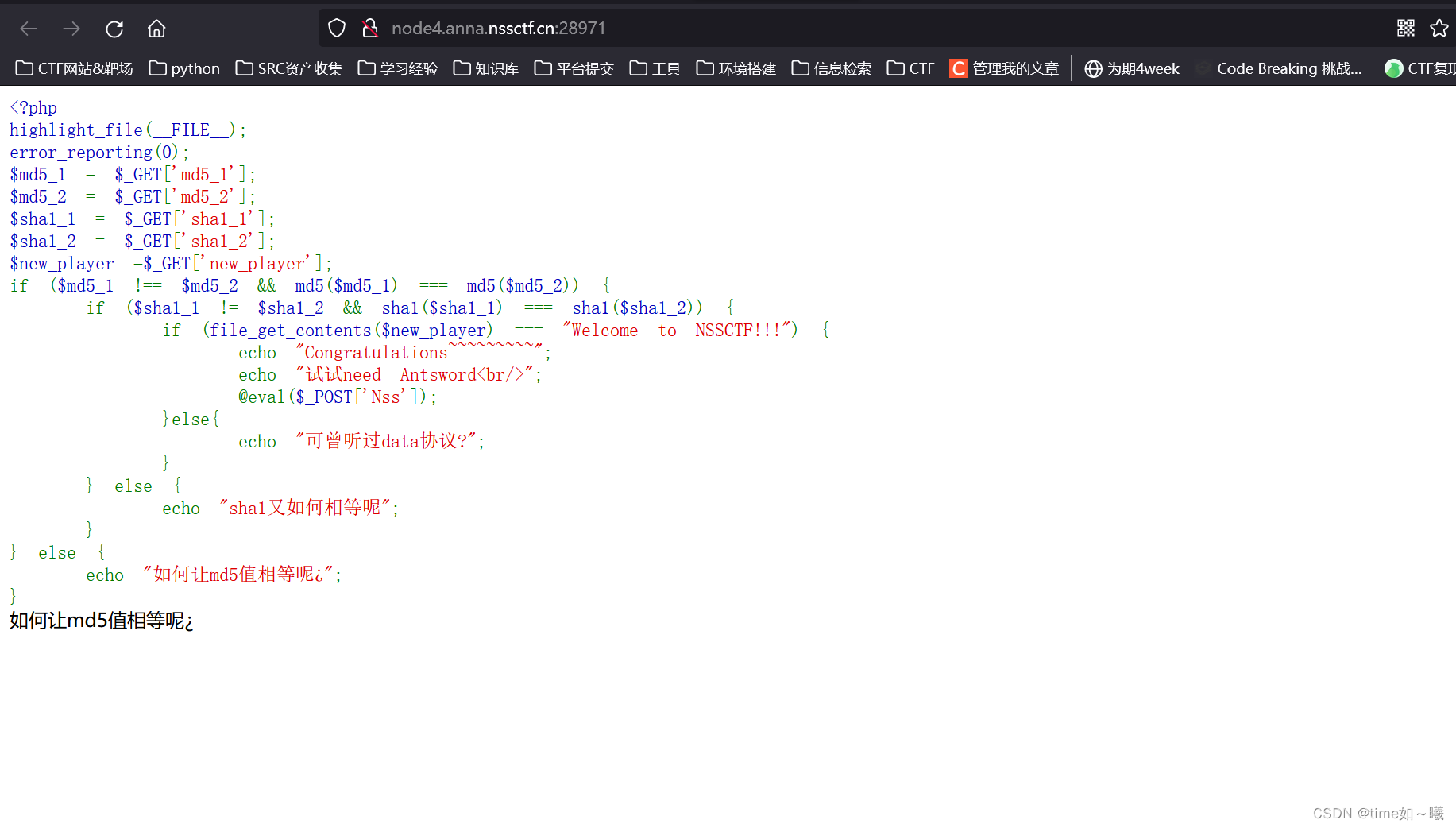
Task: Reload the current page
Action: point(114,29)
